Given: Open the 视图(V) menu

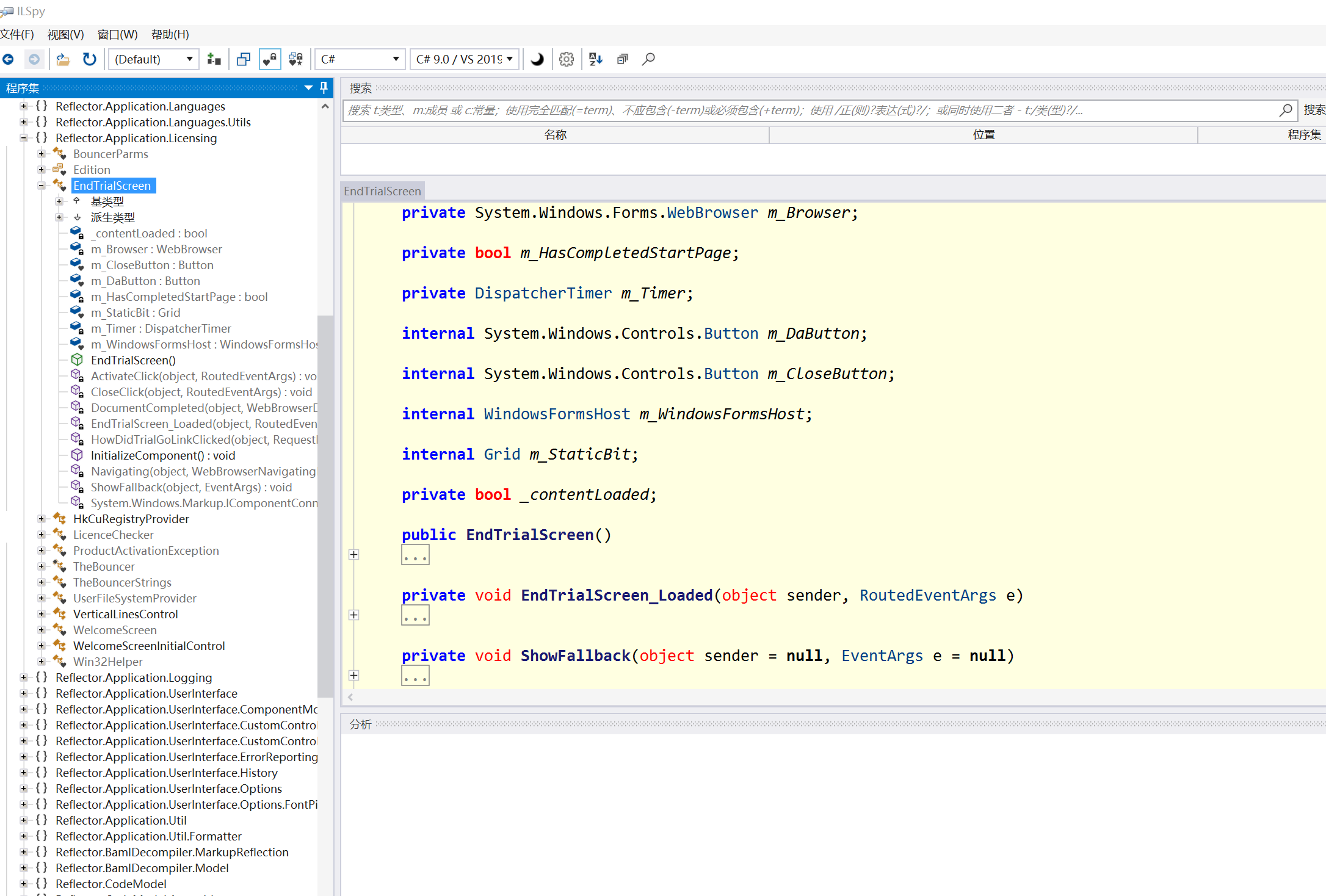Looking at the screenshot, I should click(x=66, y=35).
